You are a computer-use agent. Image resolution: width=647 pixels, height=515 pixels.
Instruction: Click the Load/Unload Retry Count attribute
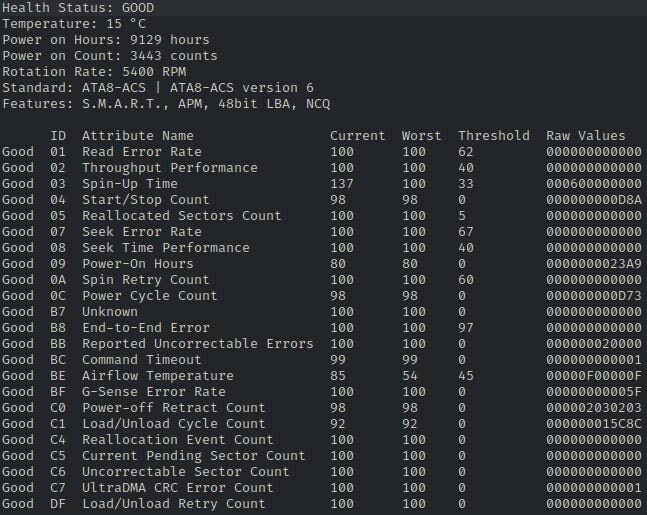point(173,504)
